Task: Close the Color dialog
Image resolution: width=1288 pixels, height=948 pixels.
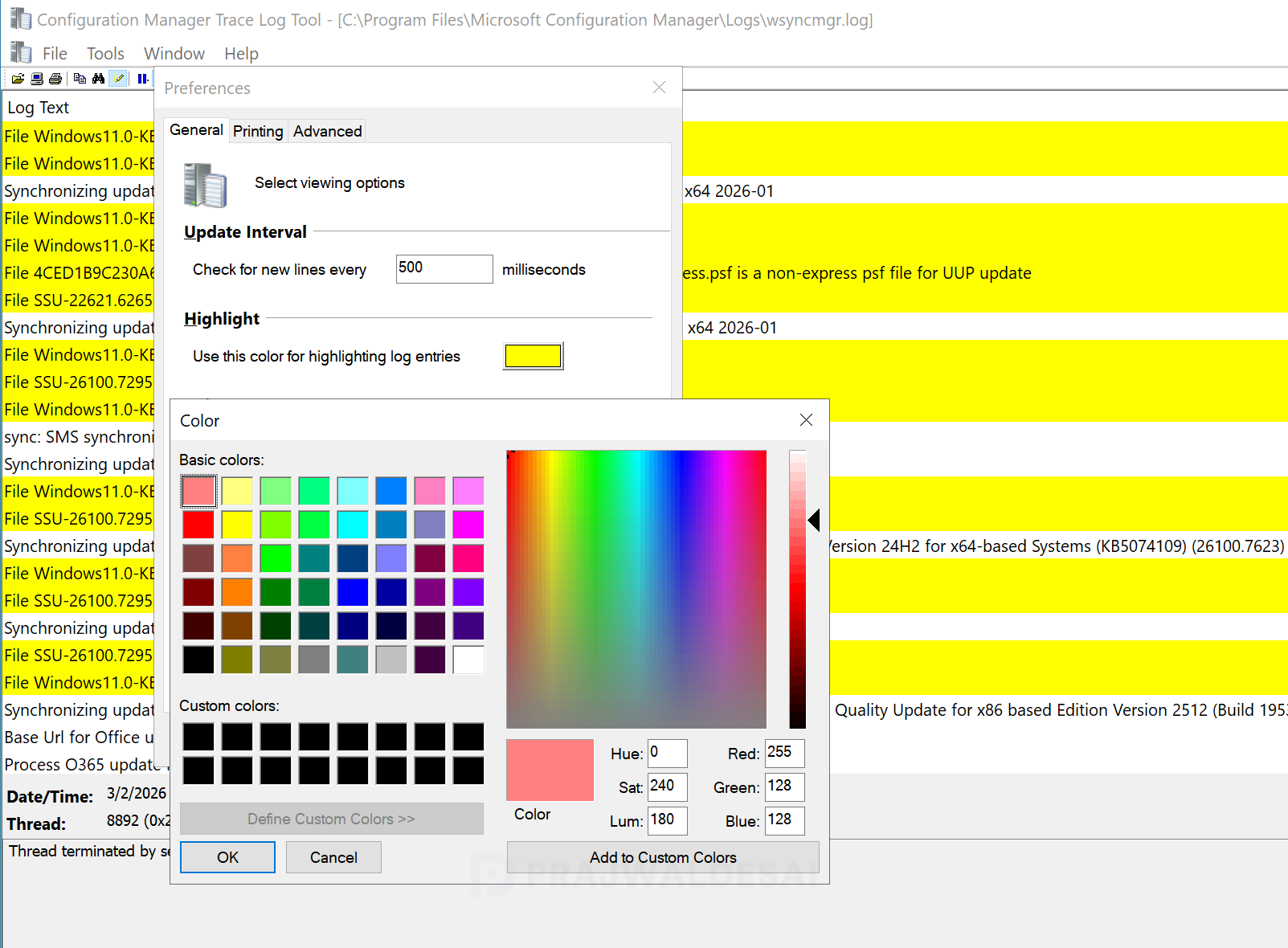Action: pos(806,419)
